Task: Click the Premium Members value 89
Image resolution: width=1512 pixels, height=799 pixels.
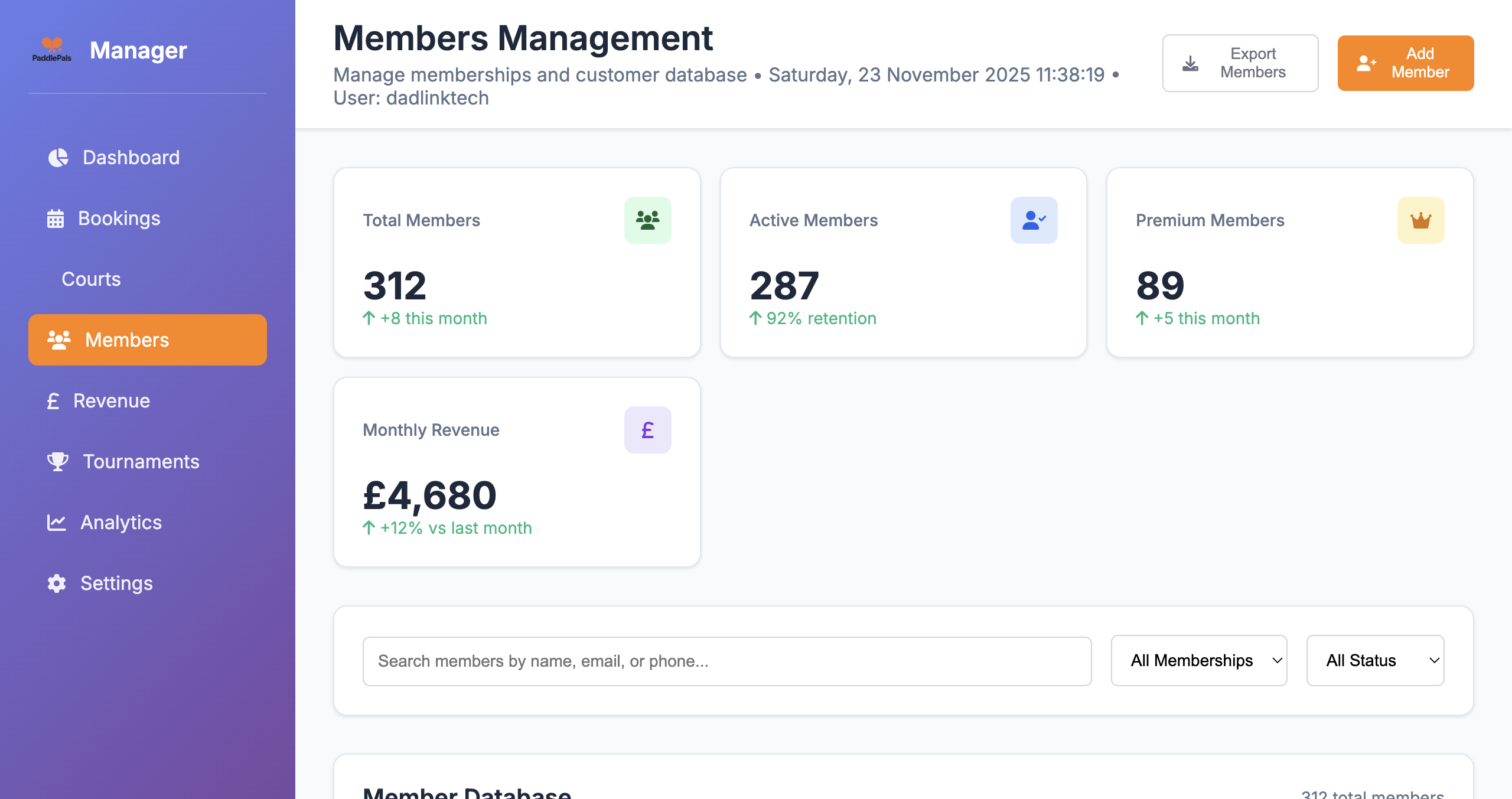Action: [x=1161, y=286]
